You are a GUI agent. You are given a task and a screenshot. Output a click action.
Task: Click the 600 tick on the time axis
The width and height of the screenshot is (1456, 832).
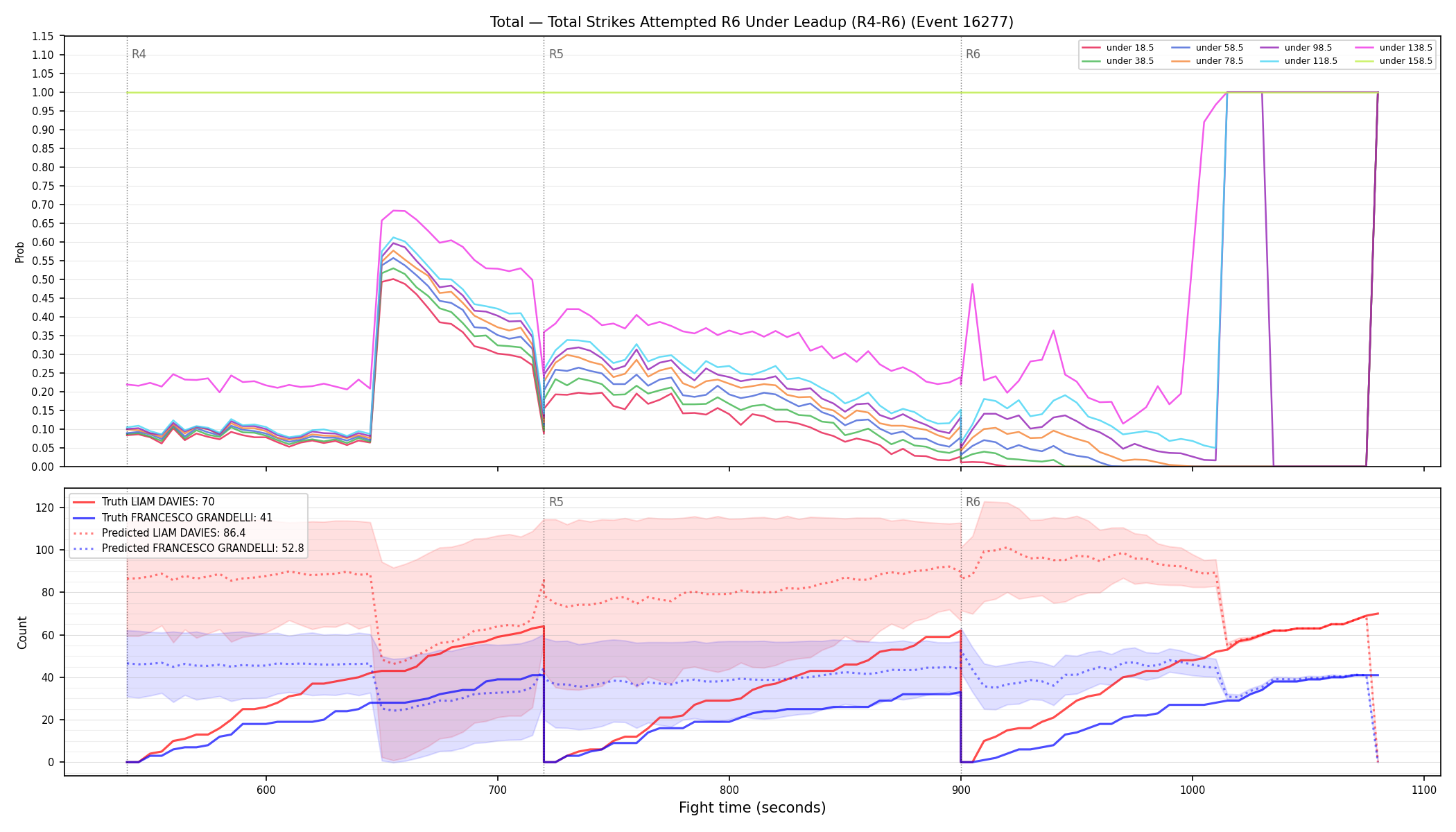266,790
